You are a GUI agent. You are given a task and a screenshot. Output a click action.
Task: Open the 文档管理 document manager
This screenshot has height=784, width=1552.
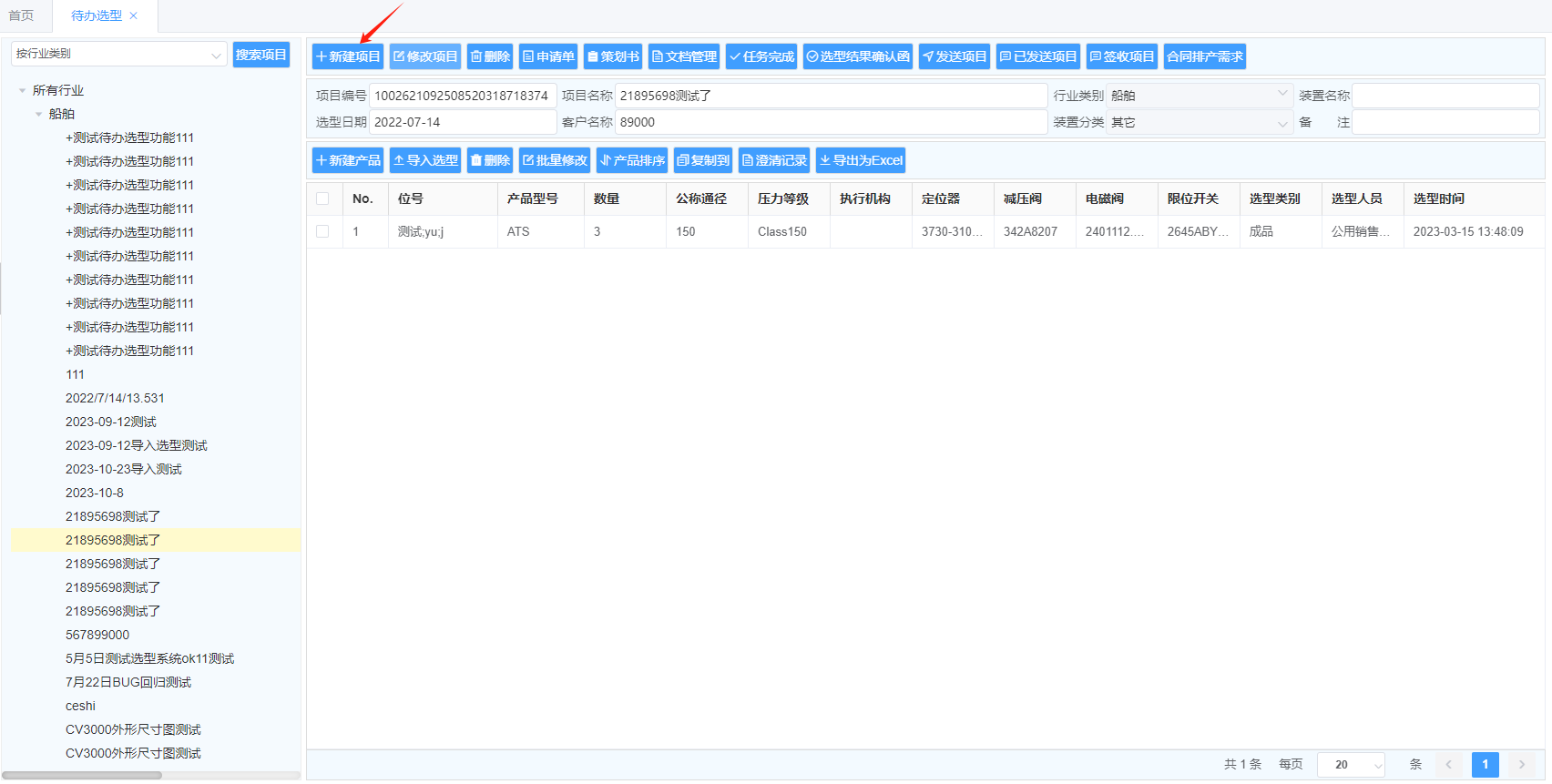(x=684, y=56)
